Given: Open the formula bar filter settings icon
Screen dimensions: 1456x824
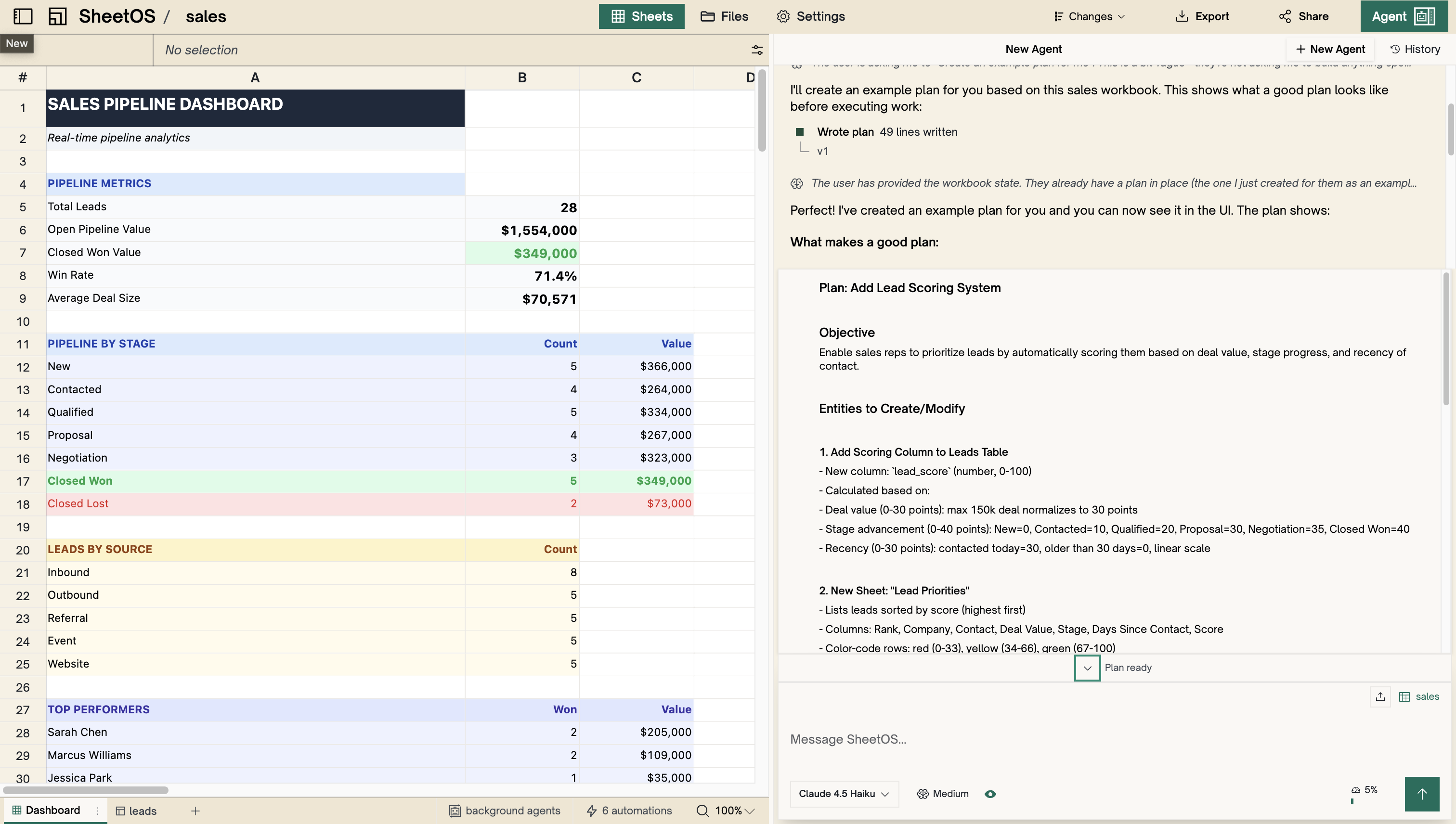Looking at the screenshot, I should pos(757,50).
